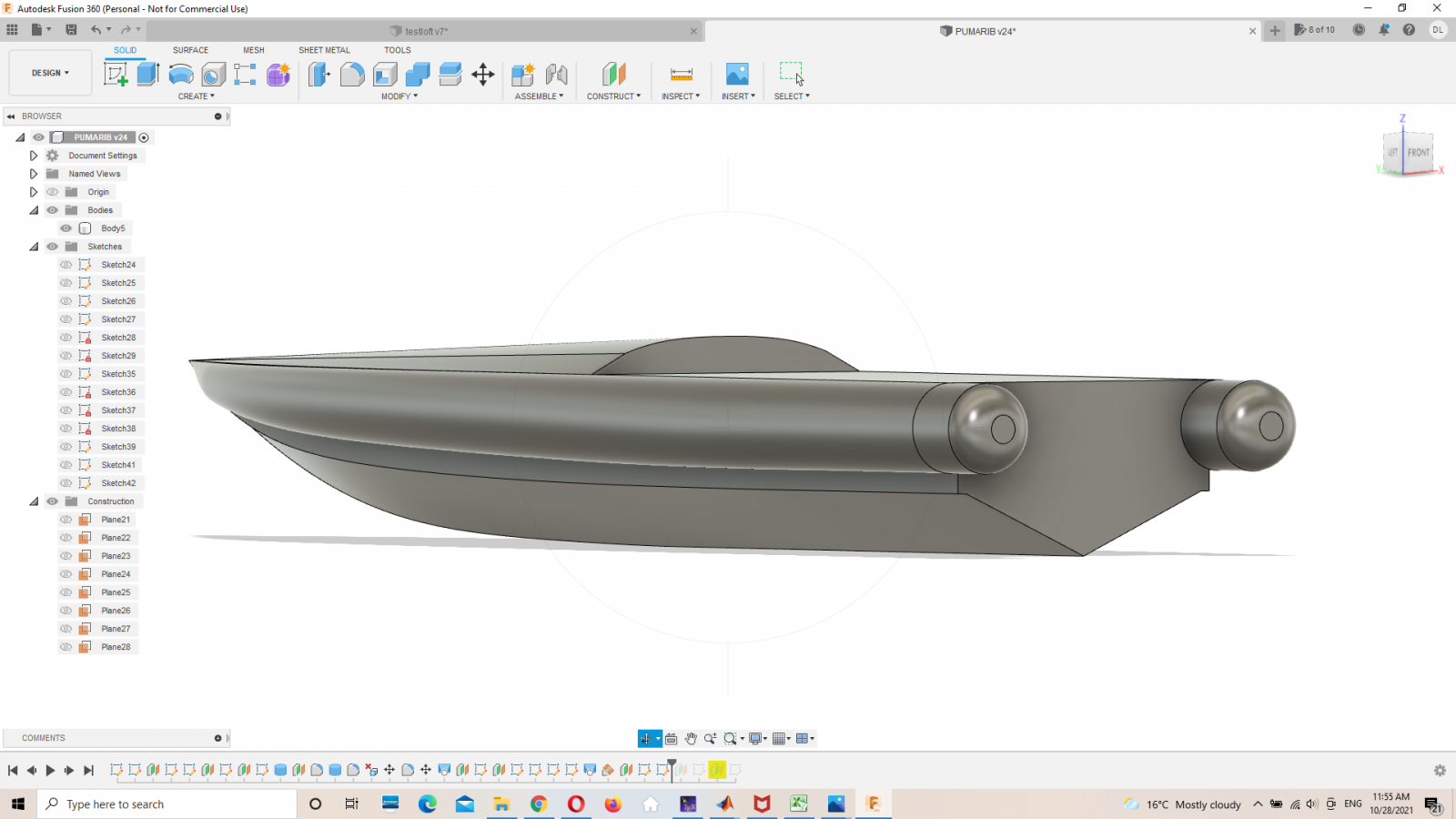Open the Help question mark icon
Screen dimensions: 1456x819
pos(1409,30)
